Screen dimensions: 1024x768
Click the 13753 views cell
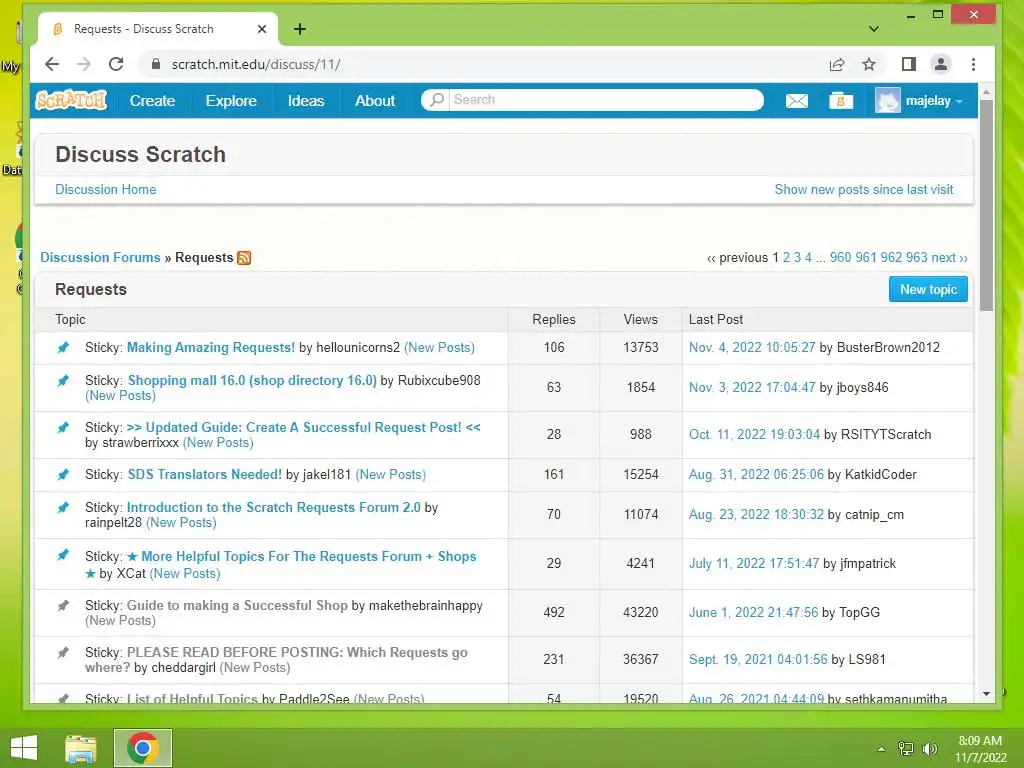coord(641,347)
